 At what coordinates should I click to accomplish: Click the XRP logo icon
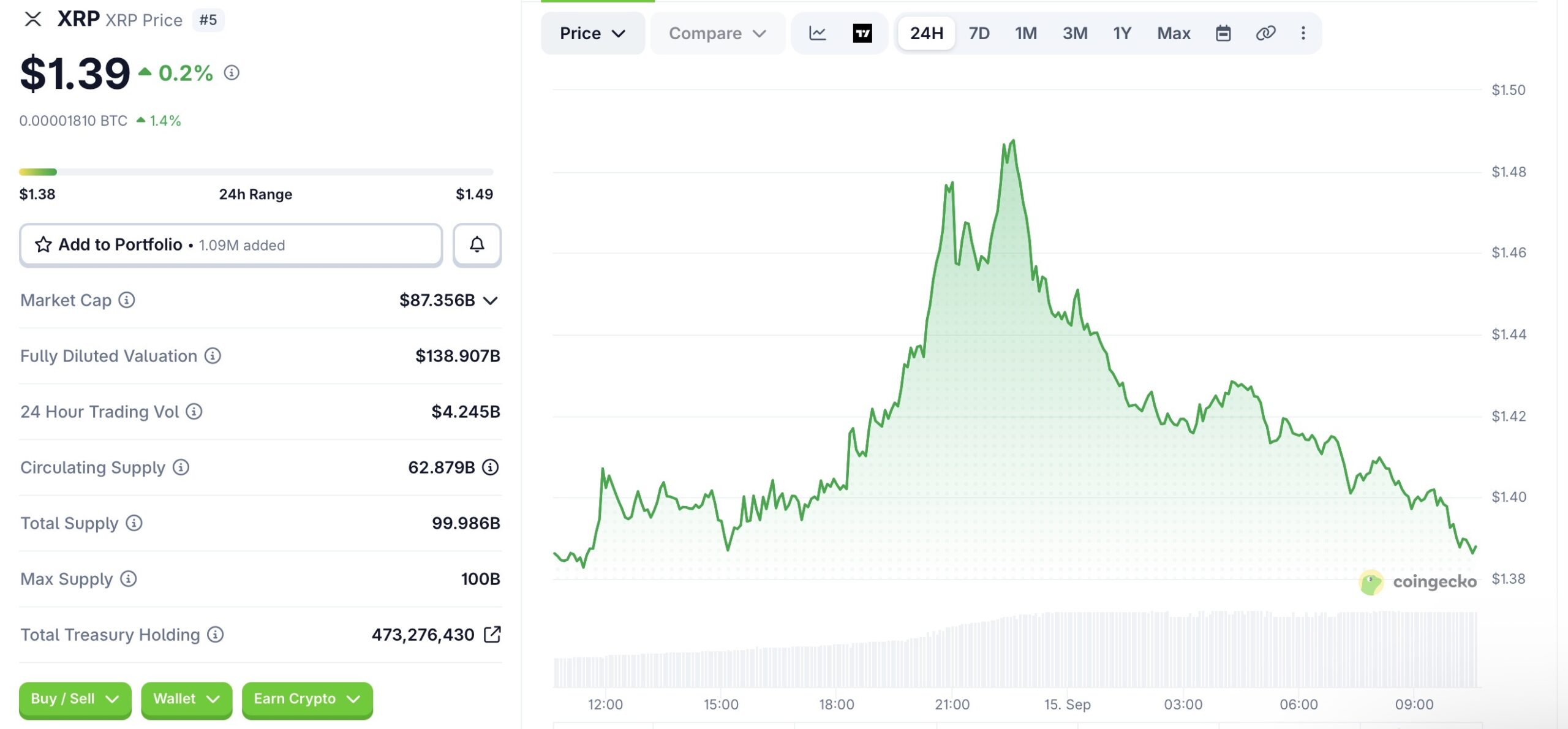coord(33,20)
